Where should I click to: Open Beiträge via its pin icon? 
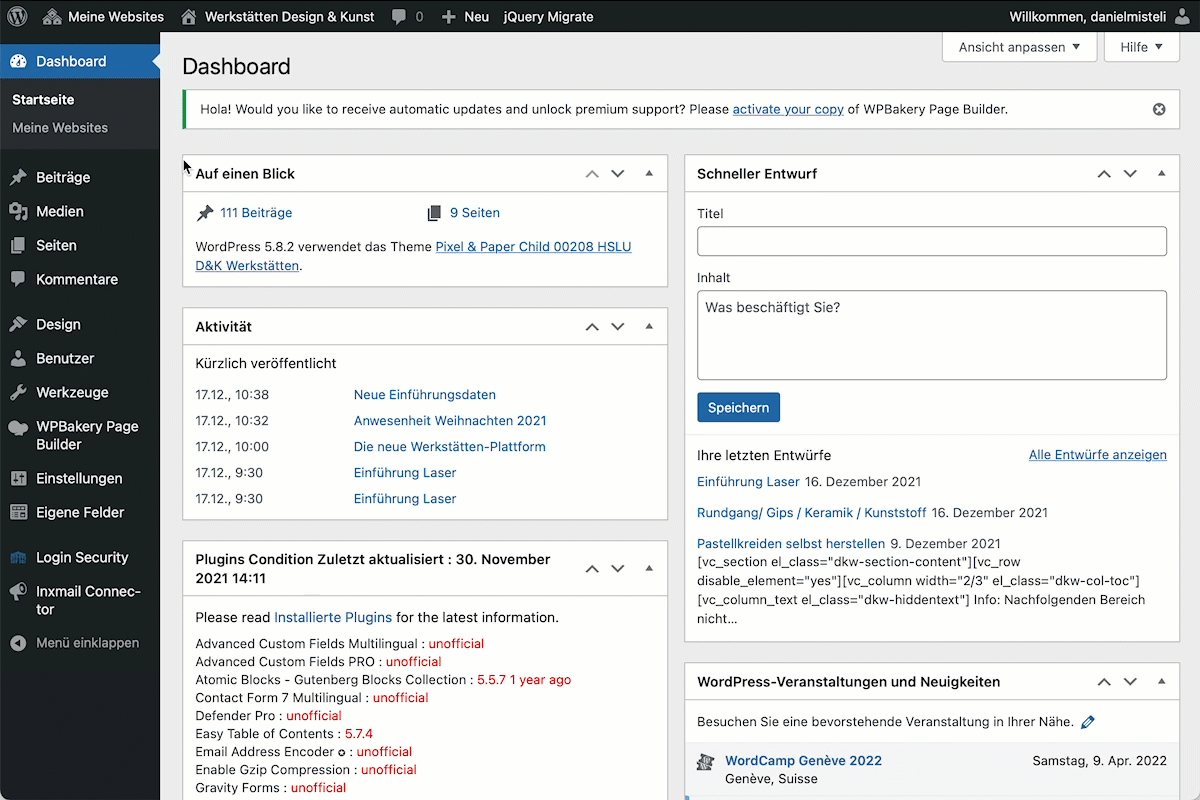pos(18,177)
